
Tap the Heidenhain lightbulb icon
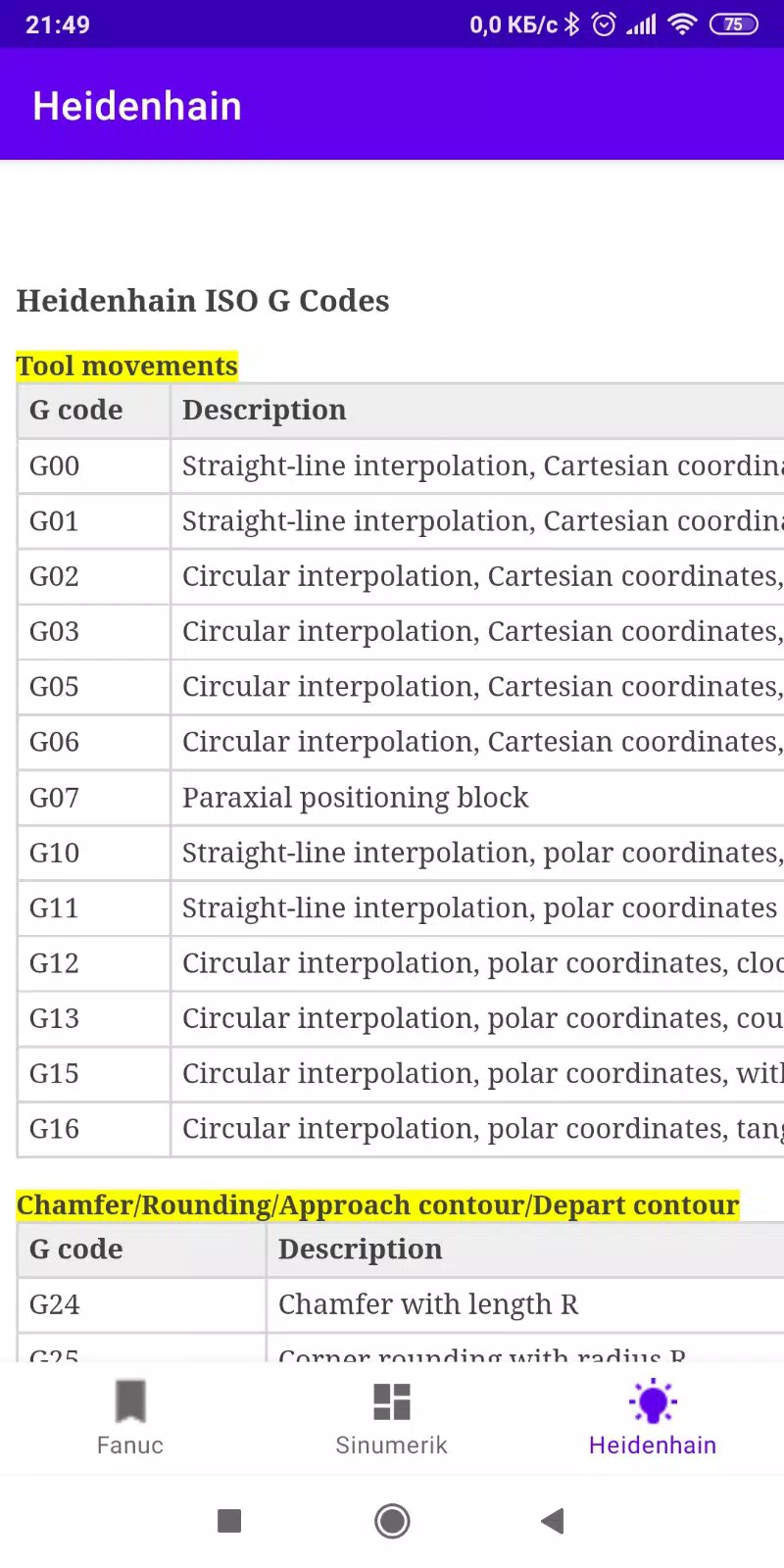point(653,1400)
